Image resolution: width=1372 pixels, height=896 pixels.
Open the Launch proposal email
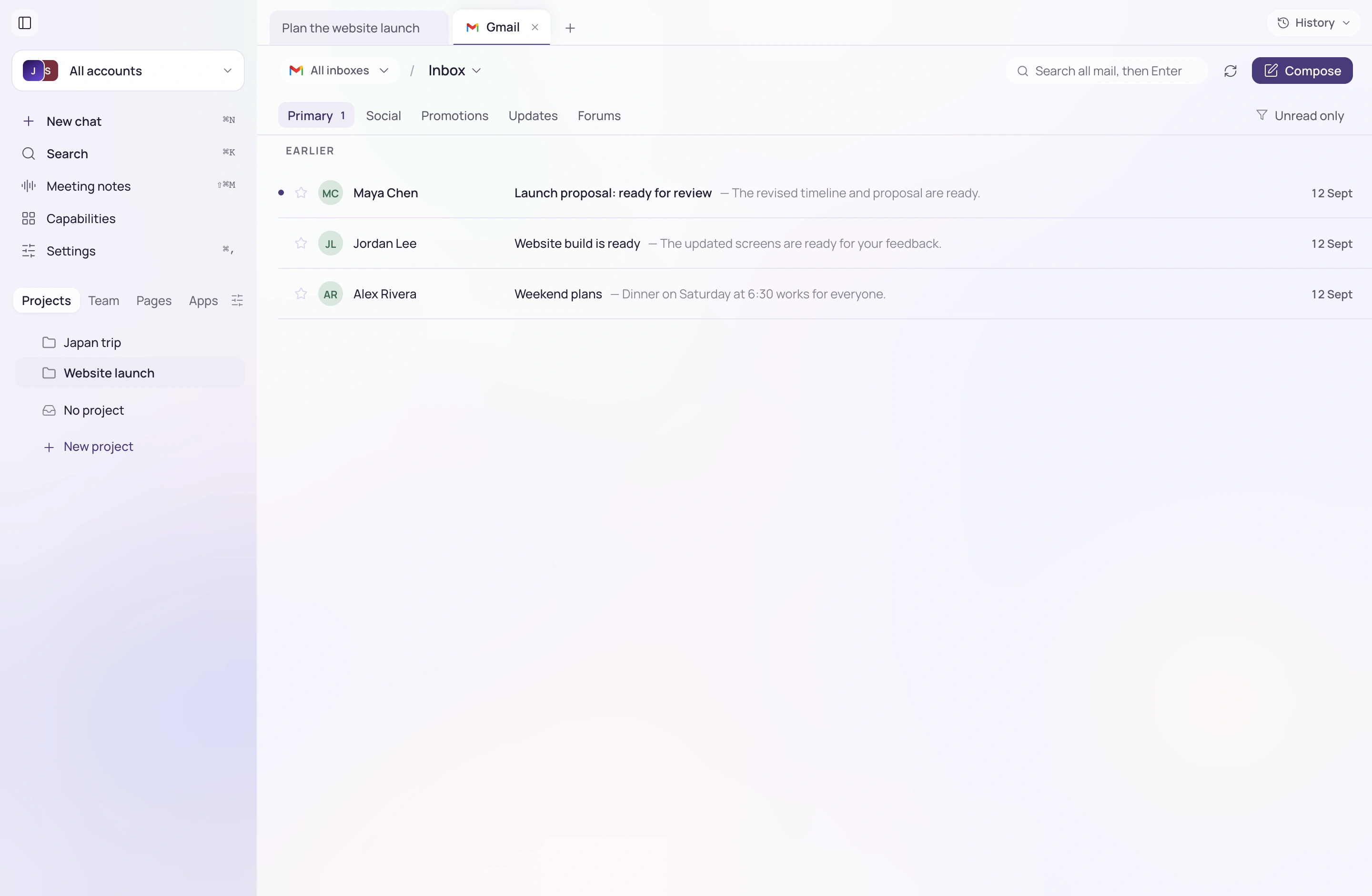[824, 193]
